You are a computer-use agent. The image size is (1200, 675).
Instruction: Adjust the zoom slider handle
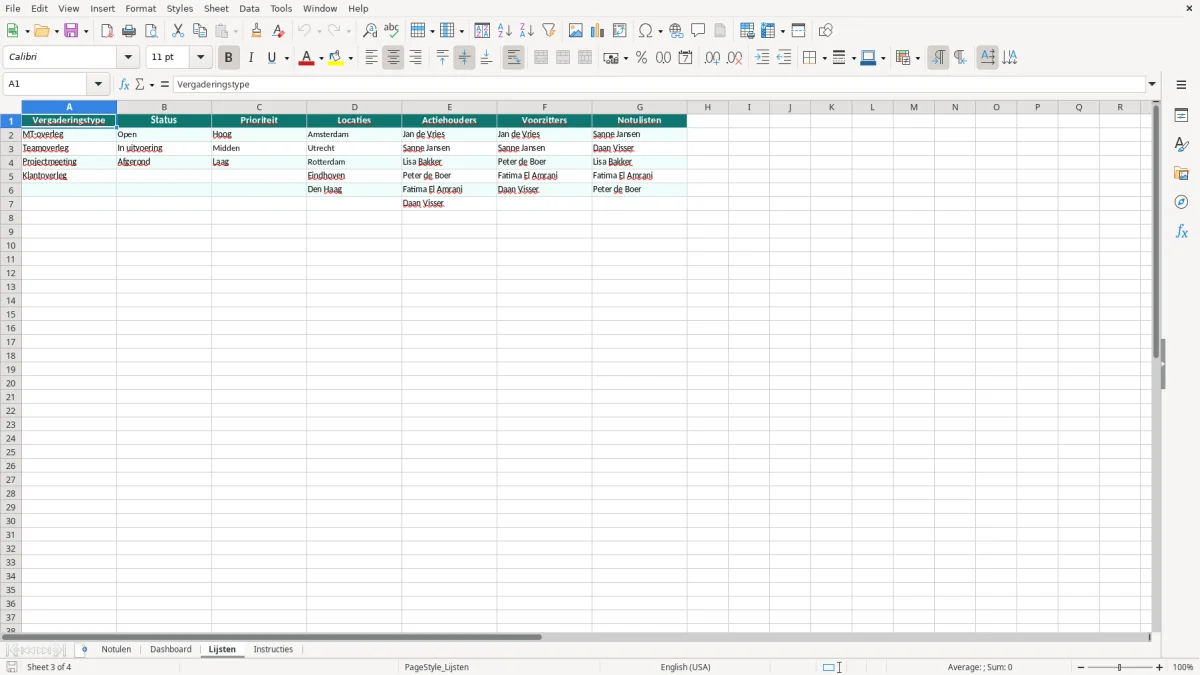click(1120, 667)
